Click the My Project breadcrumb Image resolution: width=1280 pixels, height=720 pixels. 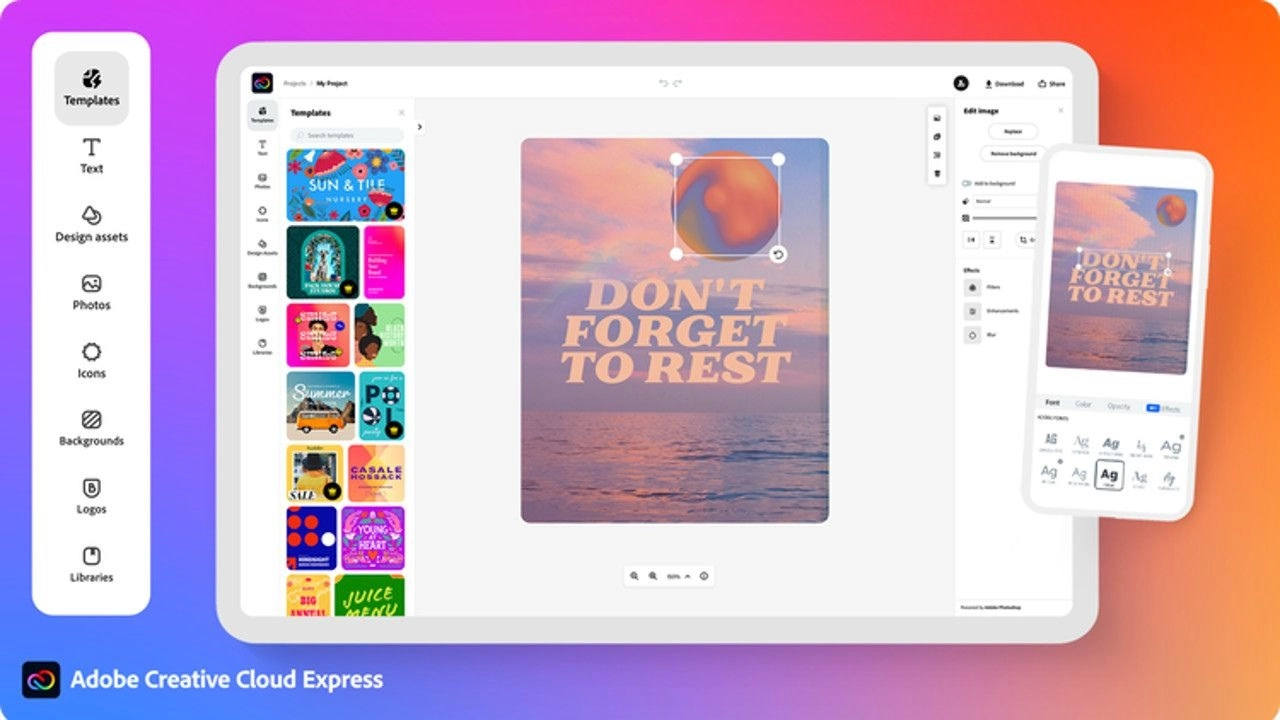tap(332, 83)
